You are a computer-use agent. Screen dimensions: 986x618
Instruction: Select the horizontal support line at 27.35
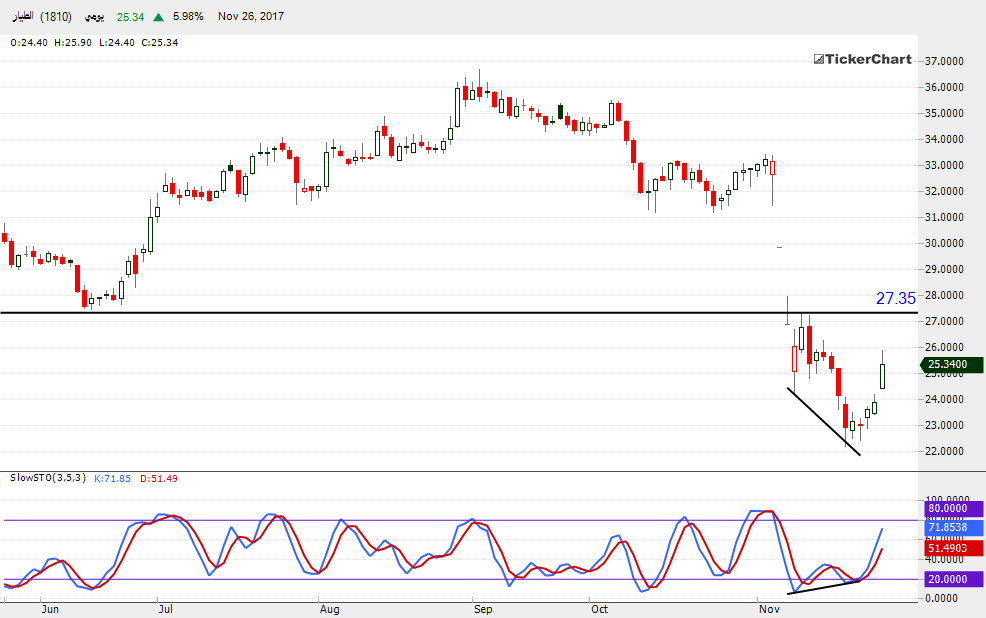(400, 313)
